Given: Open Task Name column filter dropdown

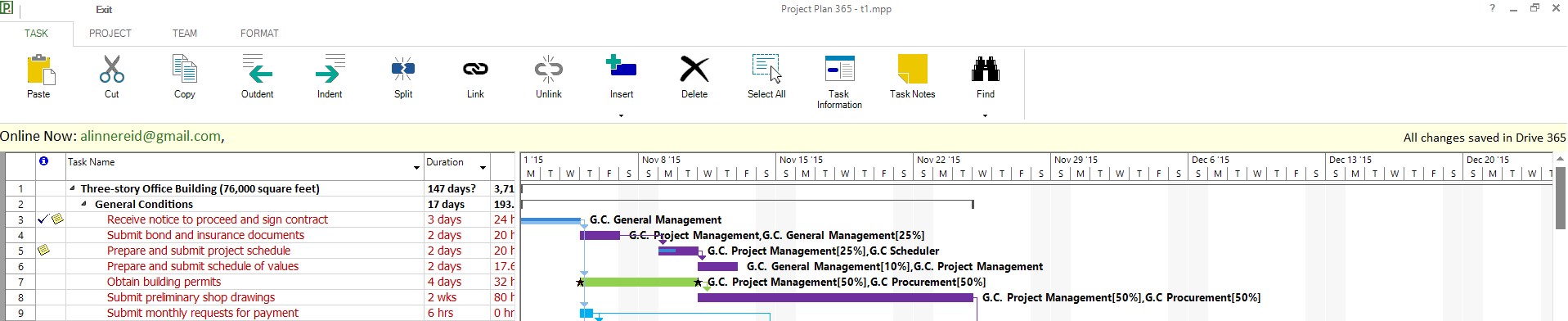Looking at the screenshot, I should pos(416,168).
